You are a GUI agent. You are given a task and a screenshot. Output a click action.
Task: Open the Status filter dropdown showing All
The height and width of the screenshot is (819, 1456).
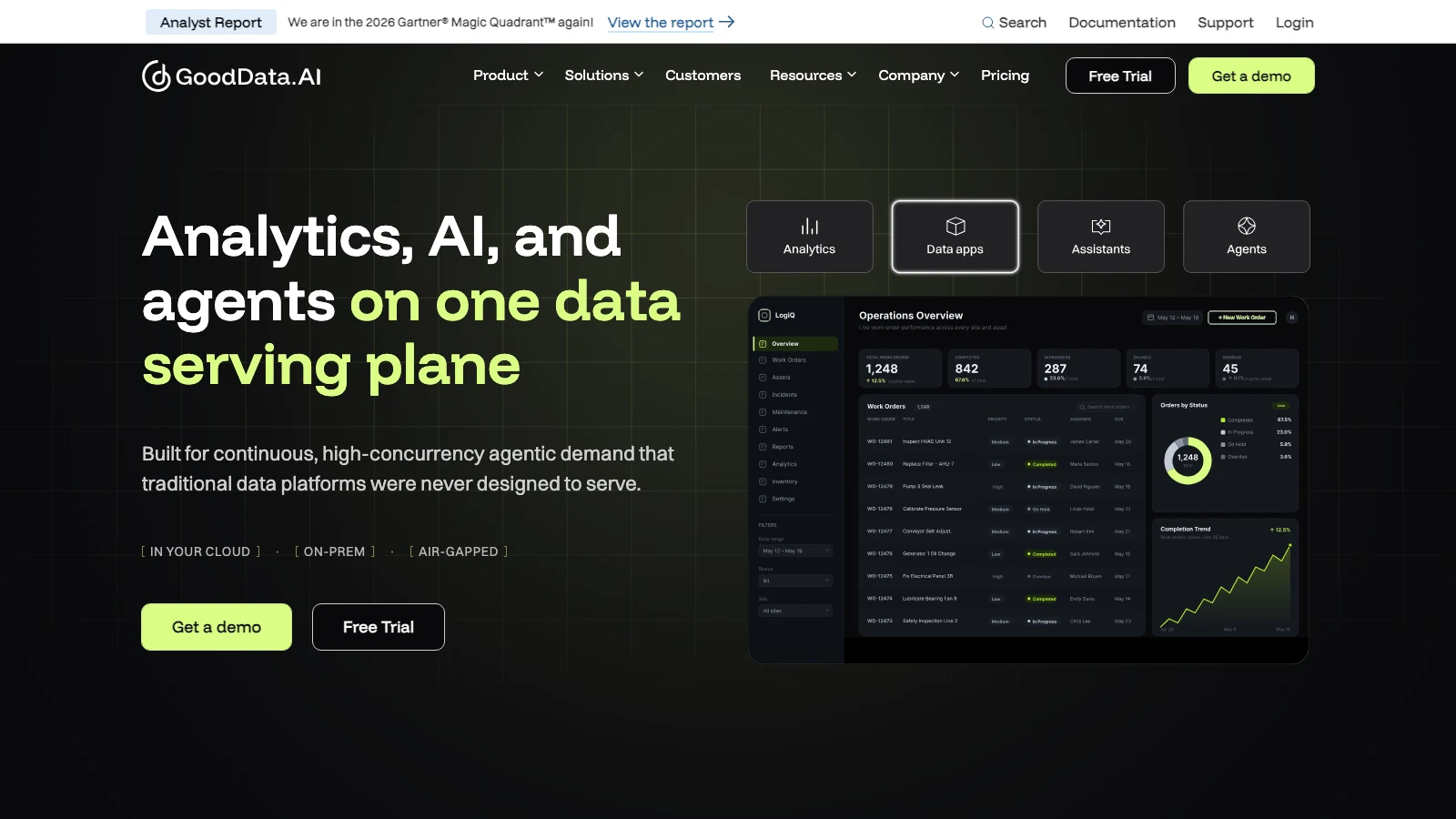click(795, 581)
